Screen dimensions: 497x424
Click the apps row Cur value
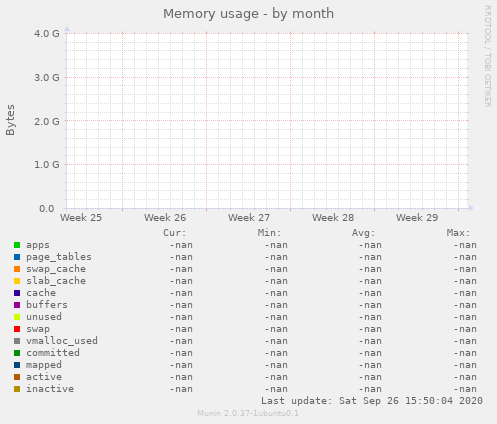[x=181, y=245]
